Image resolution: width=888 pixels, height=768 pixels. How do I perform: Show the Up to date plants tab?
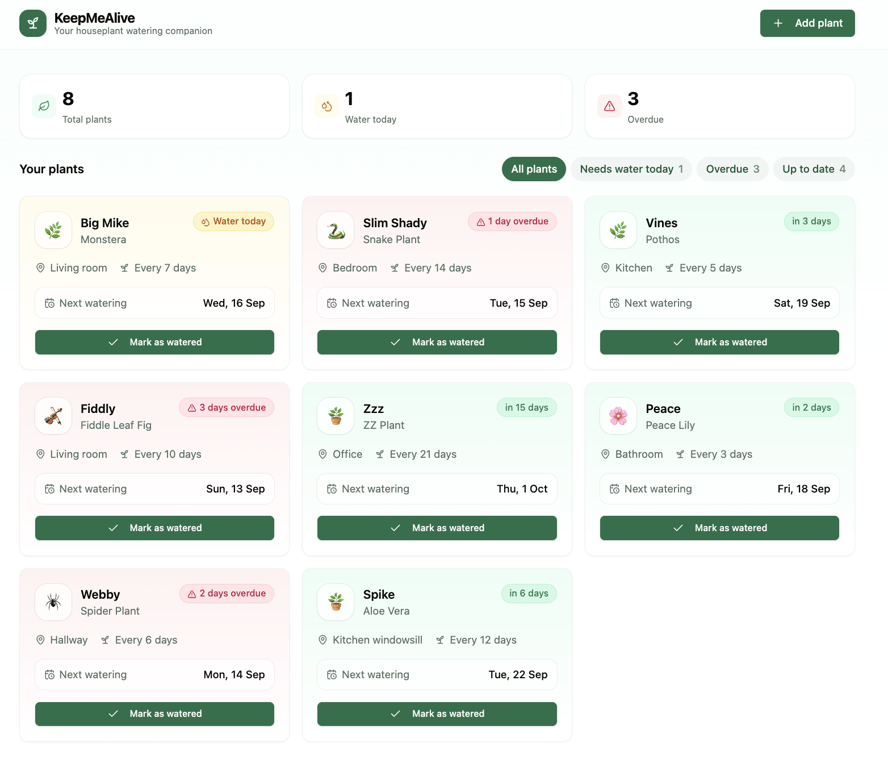click(x=813, y=169)
